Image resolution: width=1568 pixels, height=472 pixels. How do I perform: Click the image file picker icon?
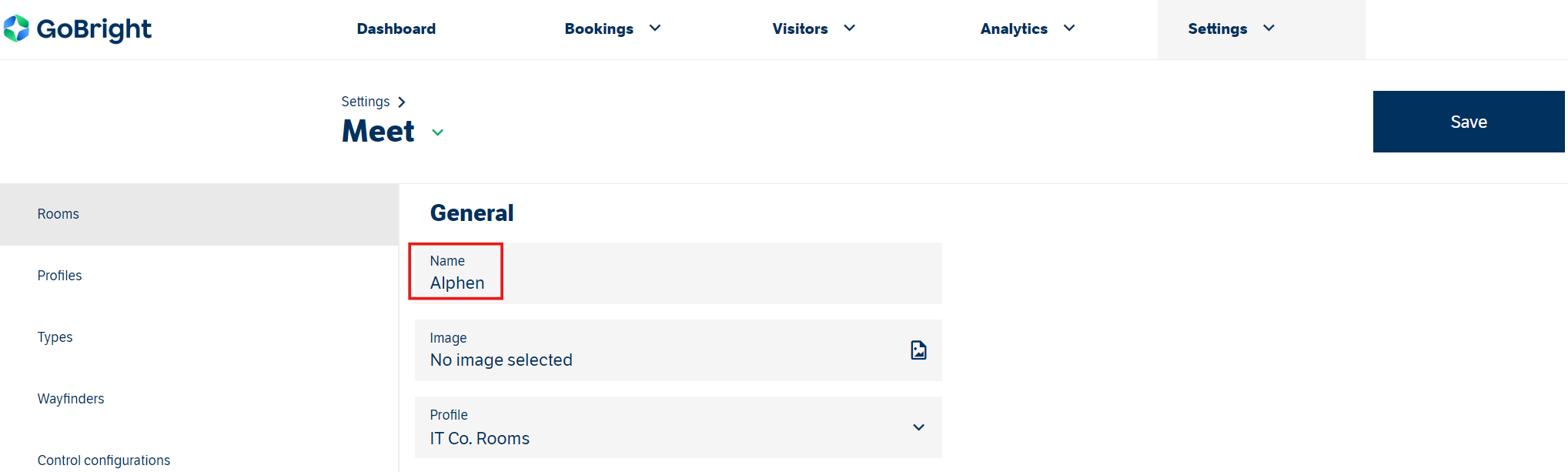[x=918, y=350]
